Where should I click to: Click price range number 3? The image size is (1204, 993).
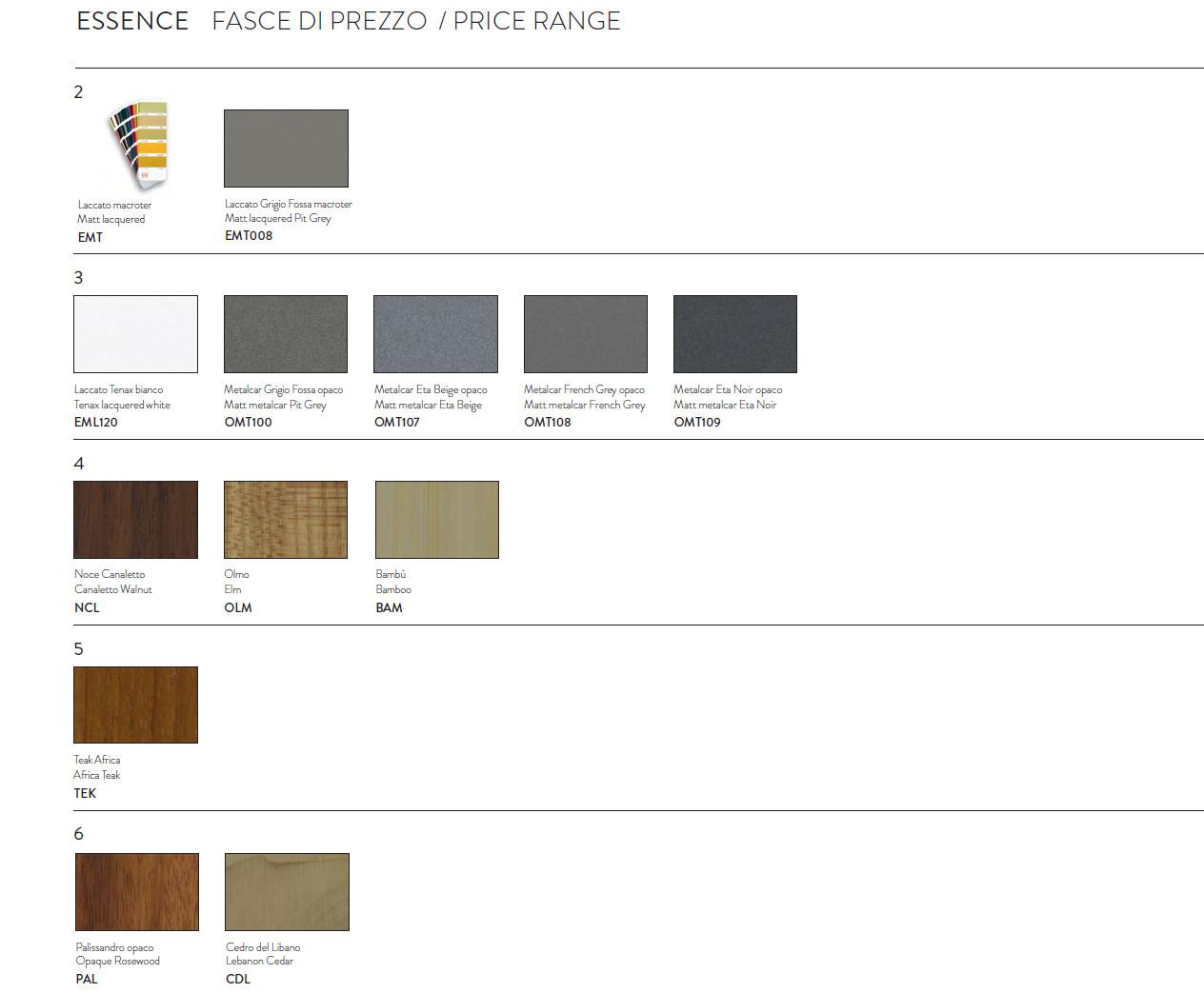click(78, 278)
